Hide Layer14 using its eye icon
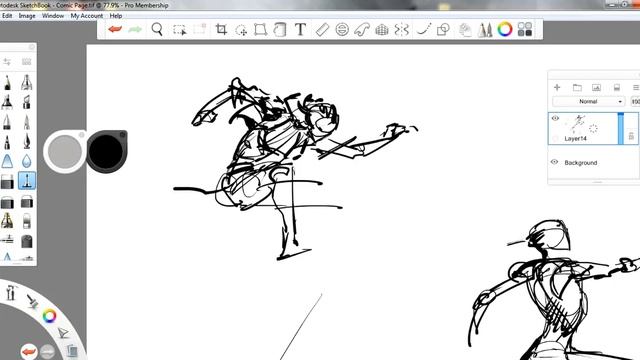640x360 pixels. (555, 118)
